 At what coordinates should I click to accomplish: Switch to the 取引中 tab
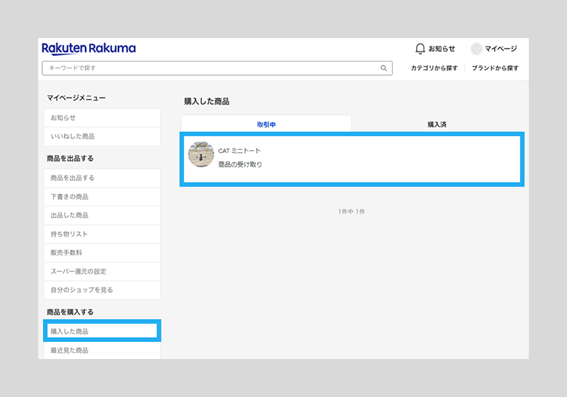(266, 124)
